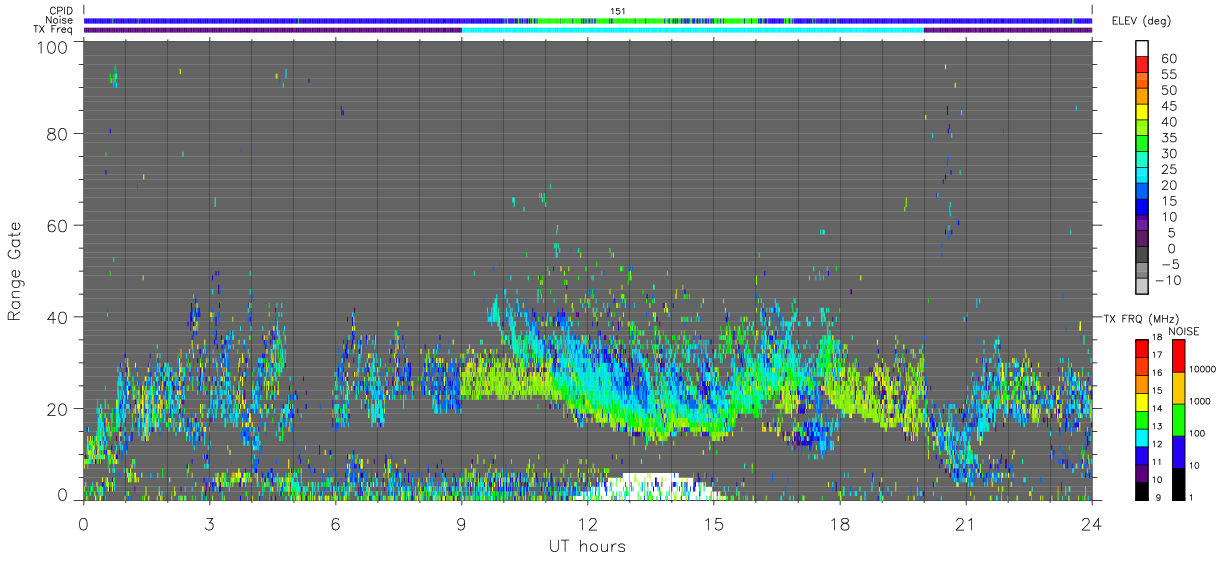1228x567 pixels.
Task: Pick yellow TX FRQ swatch between 14 and 15
Action: tap(1142, 402)
